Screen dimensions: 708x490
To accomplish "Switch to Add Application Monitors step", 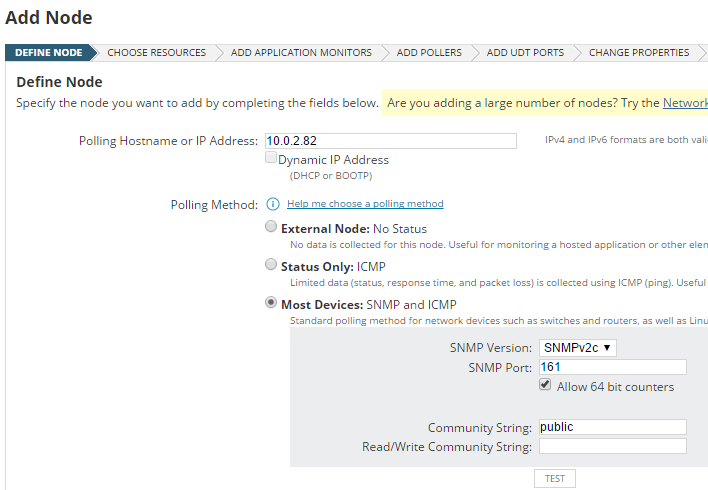I will (x=301, y=53).
